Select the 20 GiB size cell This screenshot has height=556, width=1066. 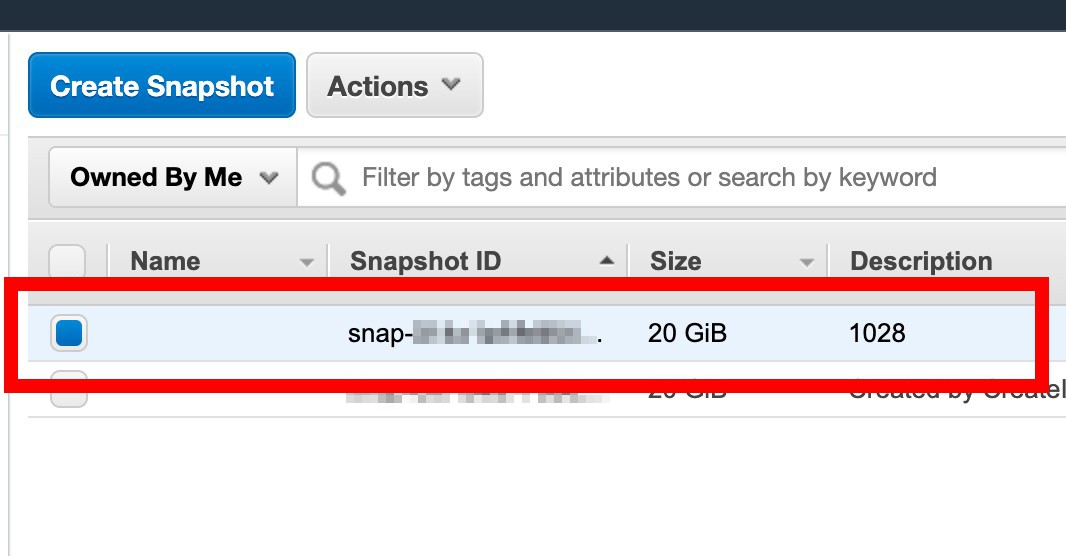(x=687, y=333)
